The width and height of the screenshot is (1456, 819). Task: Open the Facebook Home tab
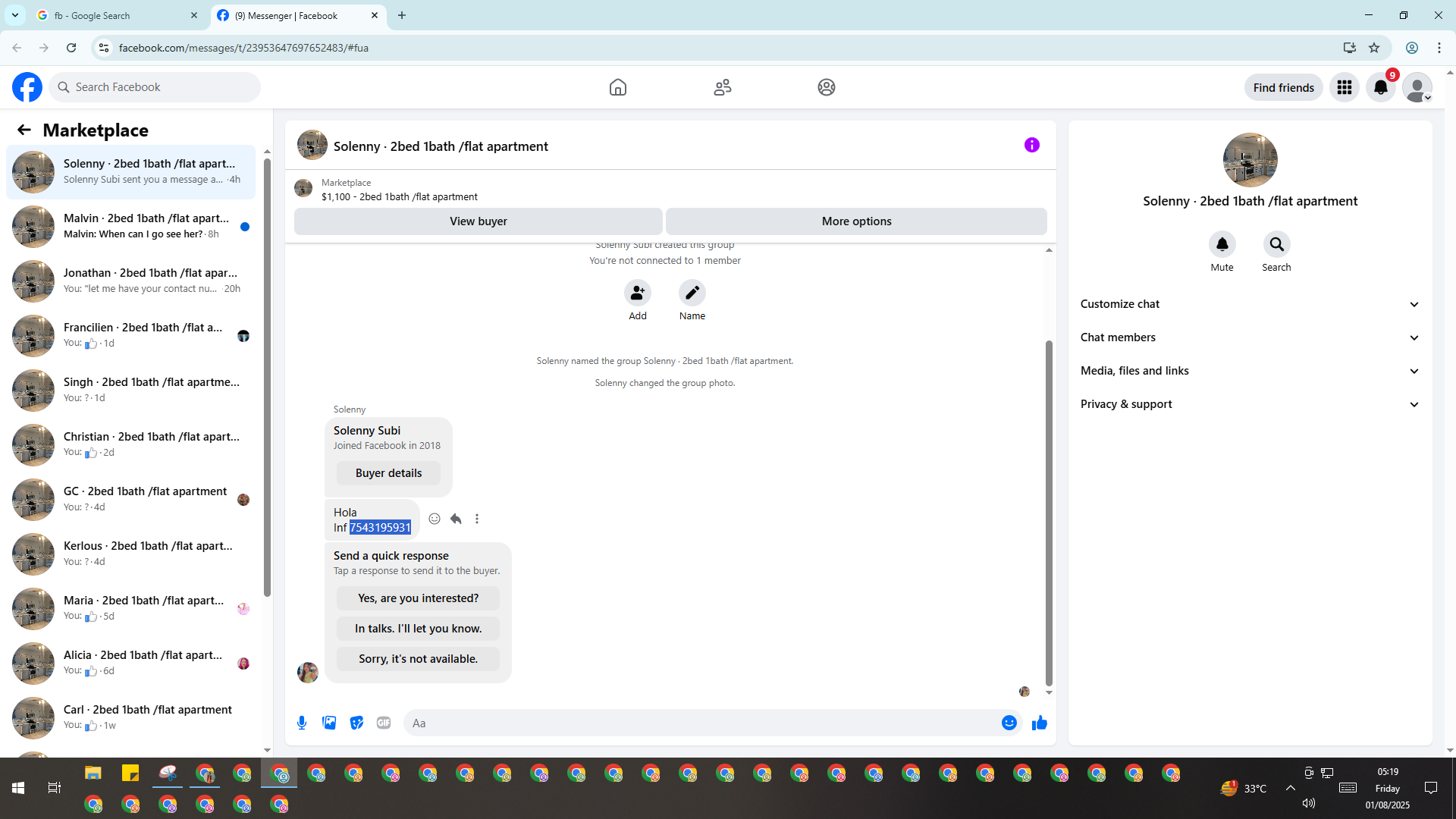(x=617, y=87)
